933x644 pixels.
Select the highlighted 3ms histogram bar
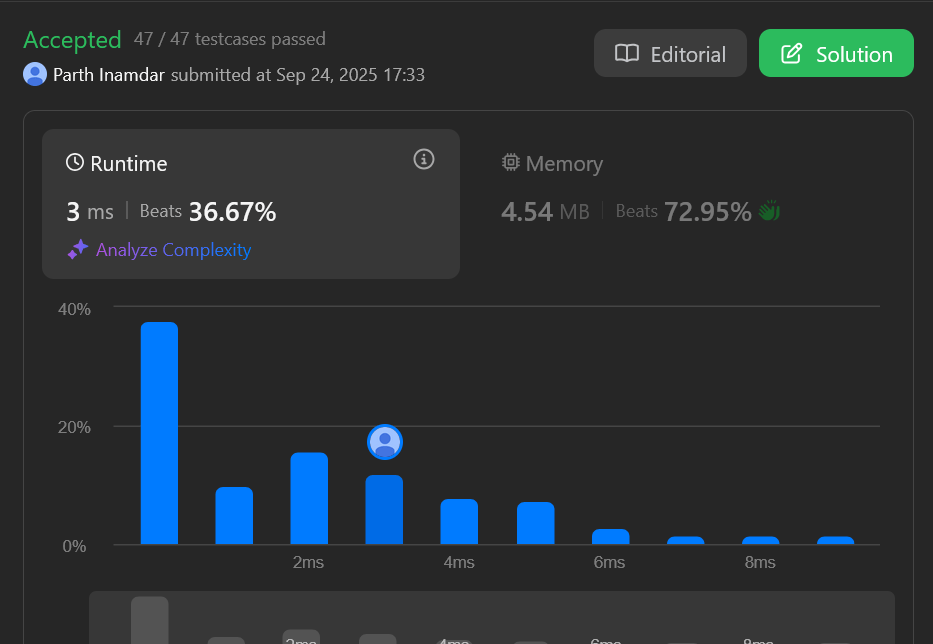(384, 510)
